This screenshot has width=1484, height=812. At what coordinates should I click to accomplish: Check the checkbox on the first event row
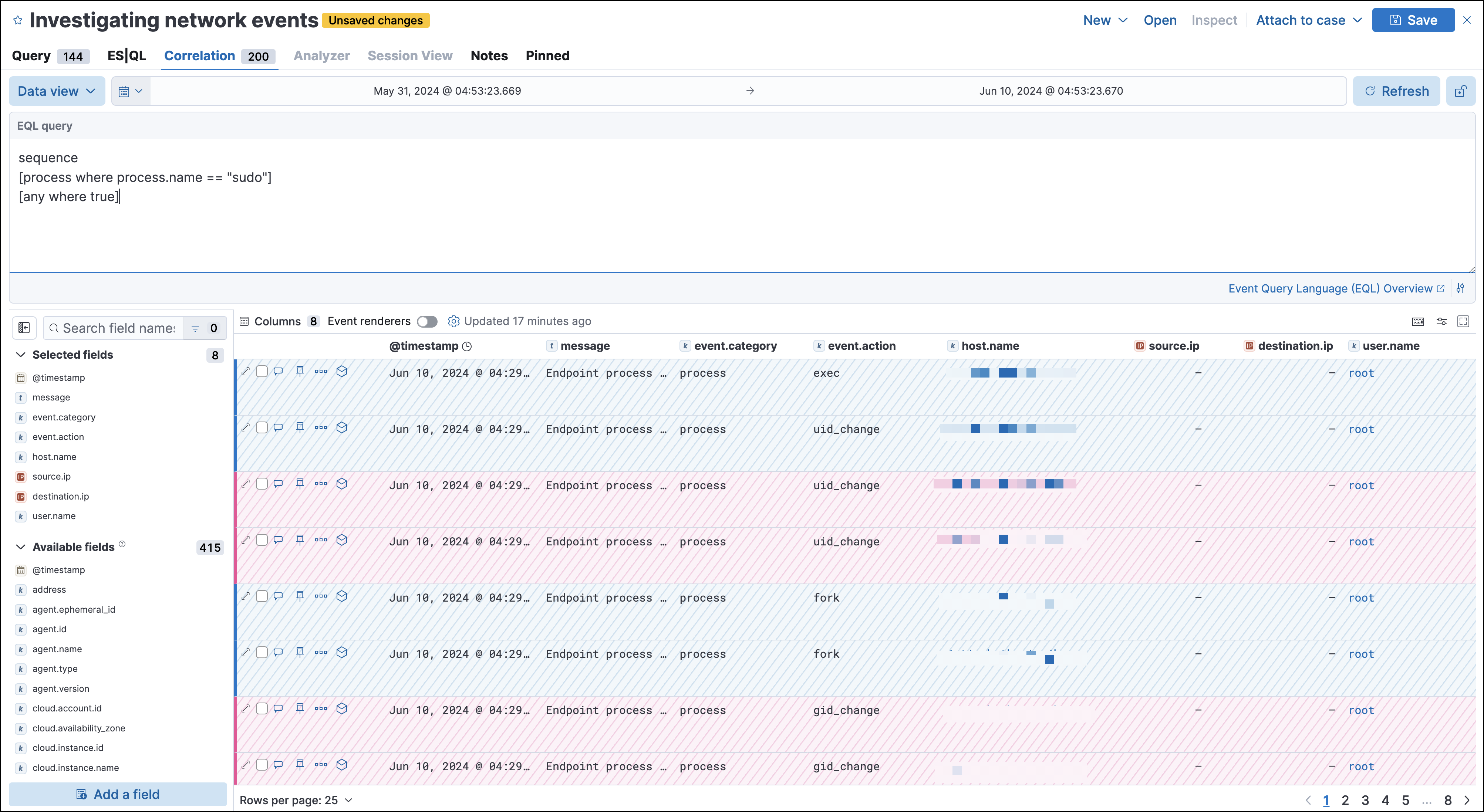point(262,372)
